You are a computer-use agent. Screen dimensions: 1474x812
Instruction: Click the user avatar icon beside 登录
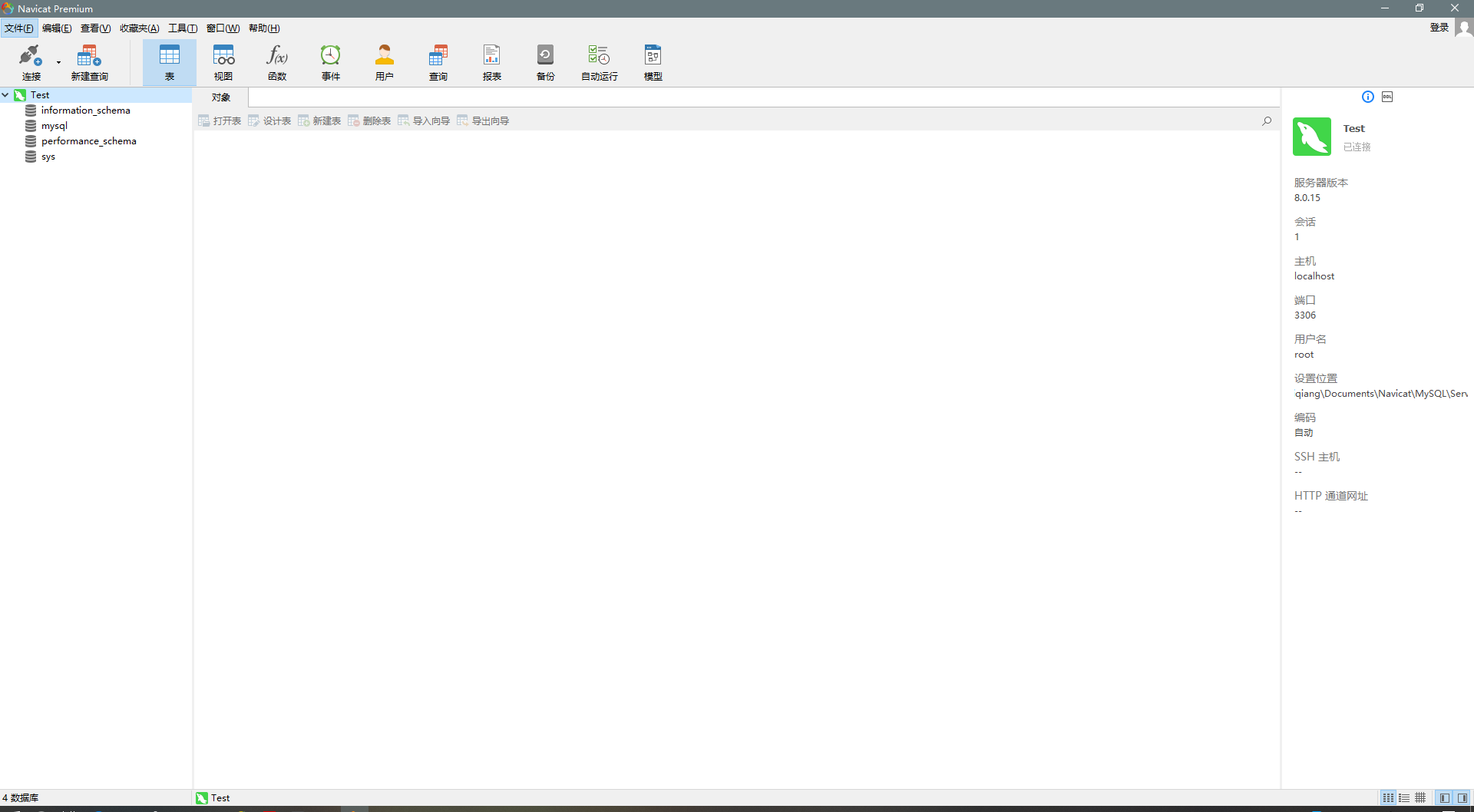pos(1464,28)
